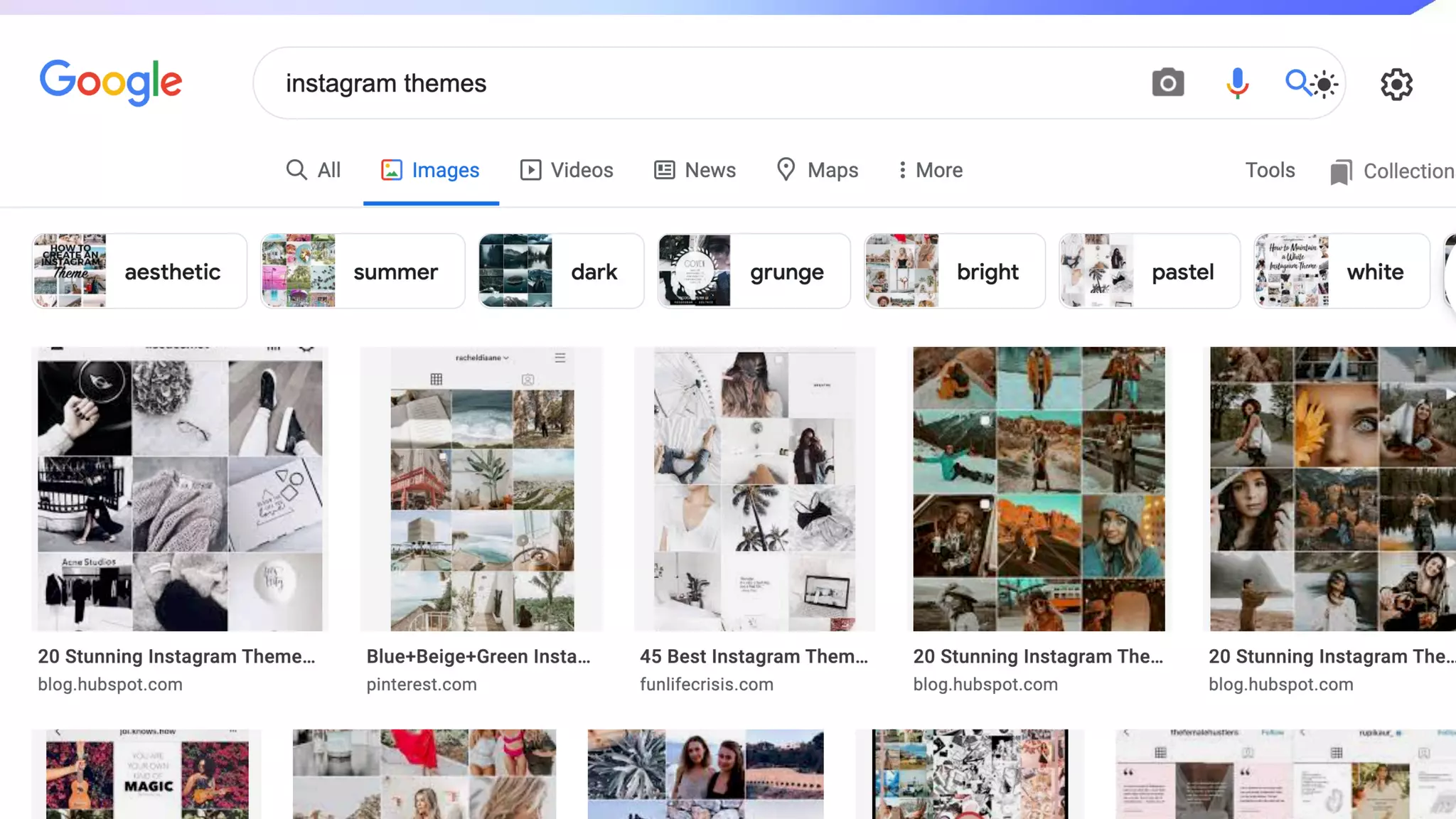Open the Maps tab

pos(817,170)
